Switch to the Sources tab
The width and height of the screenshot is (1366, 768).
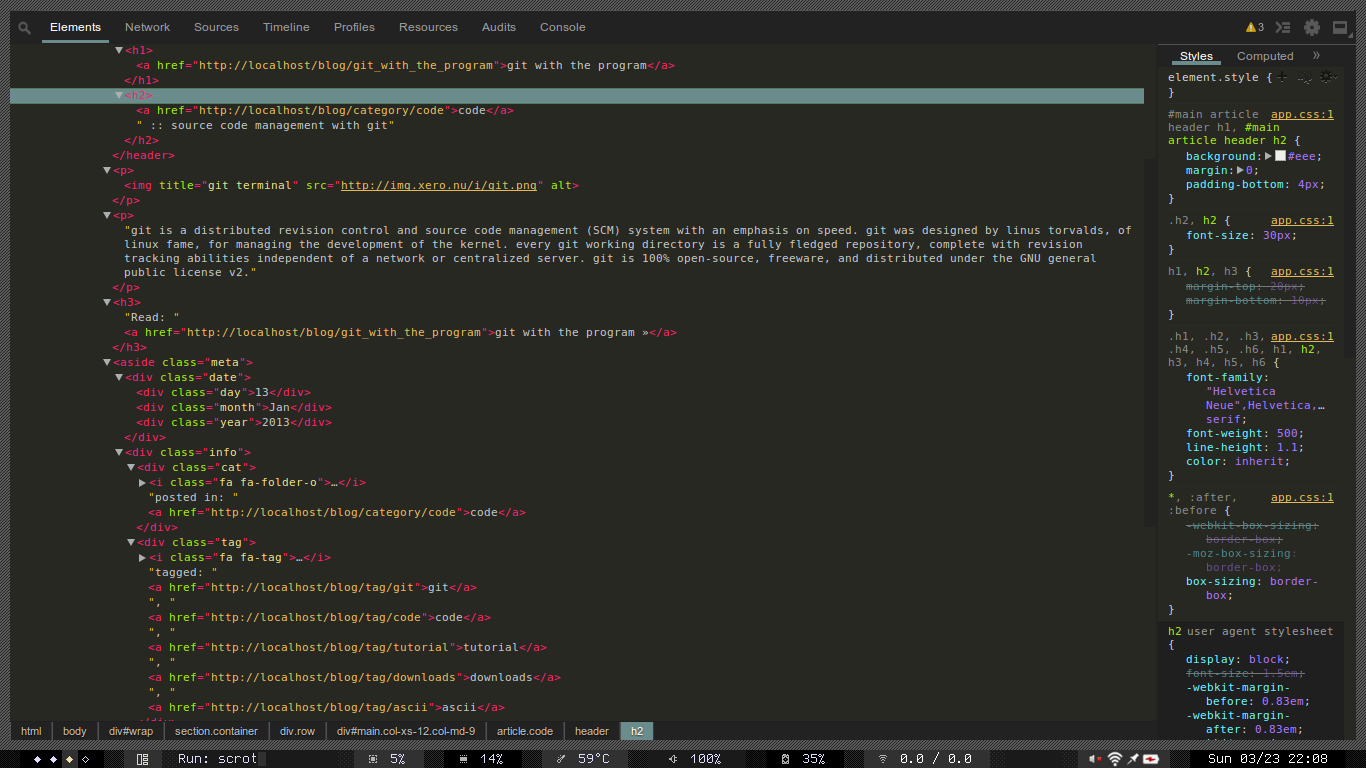[216, 27]
